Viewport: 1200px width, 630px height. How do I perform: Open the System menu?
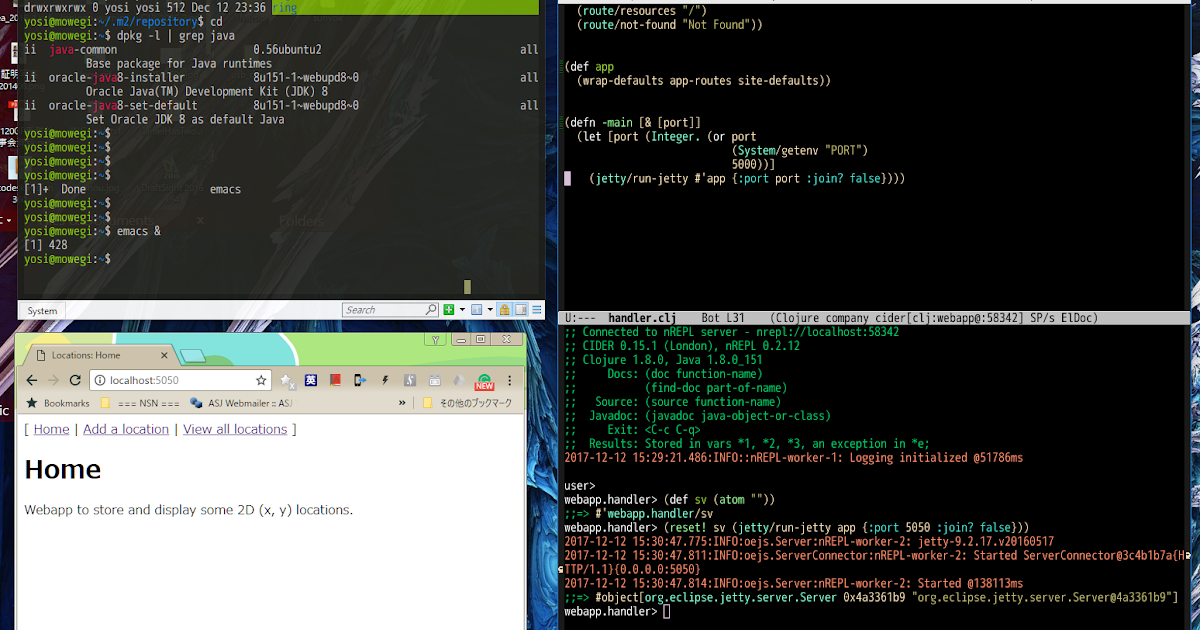pyautogui.click(x=40, y=310)
